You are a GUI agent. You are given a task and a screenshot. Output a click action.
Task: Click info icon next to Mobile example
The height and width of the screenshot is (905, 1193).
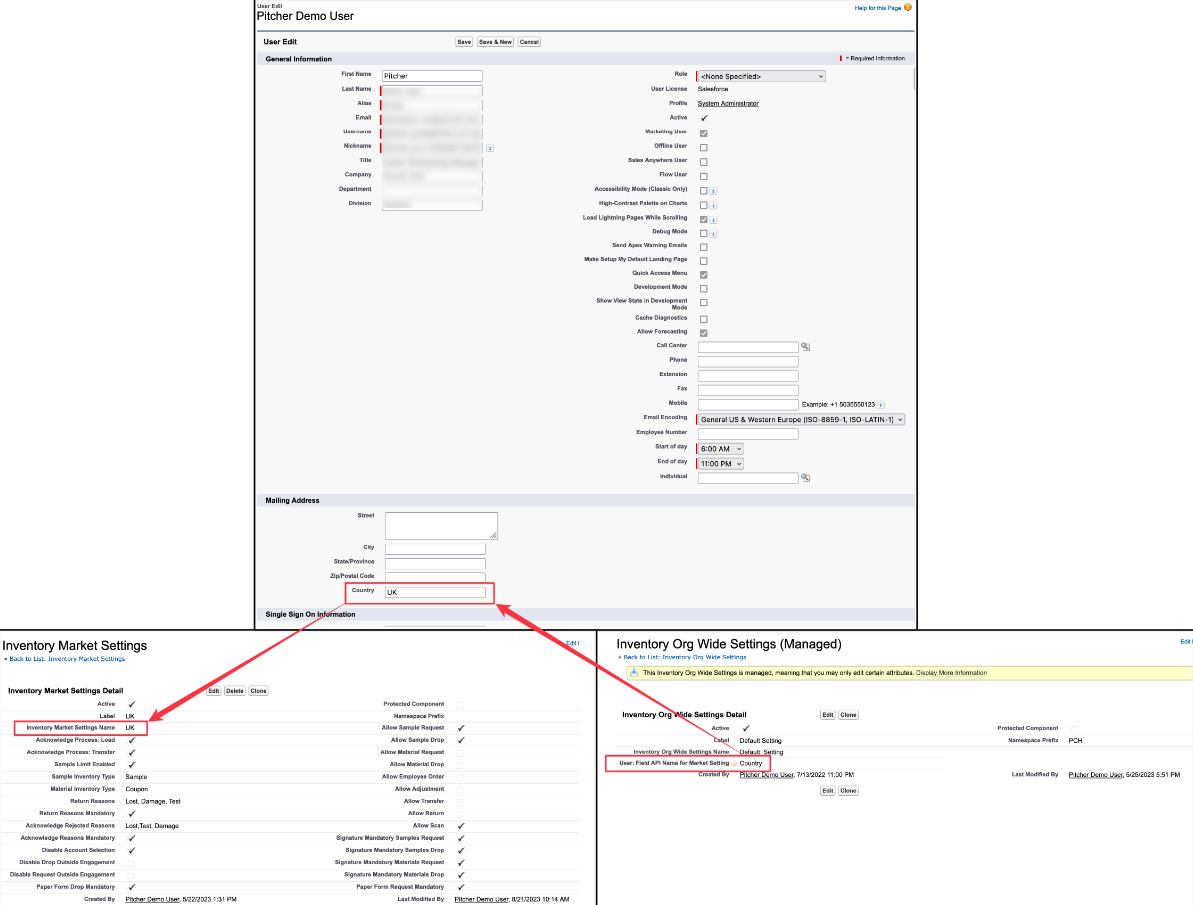(881, 405)
